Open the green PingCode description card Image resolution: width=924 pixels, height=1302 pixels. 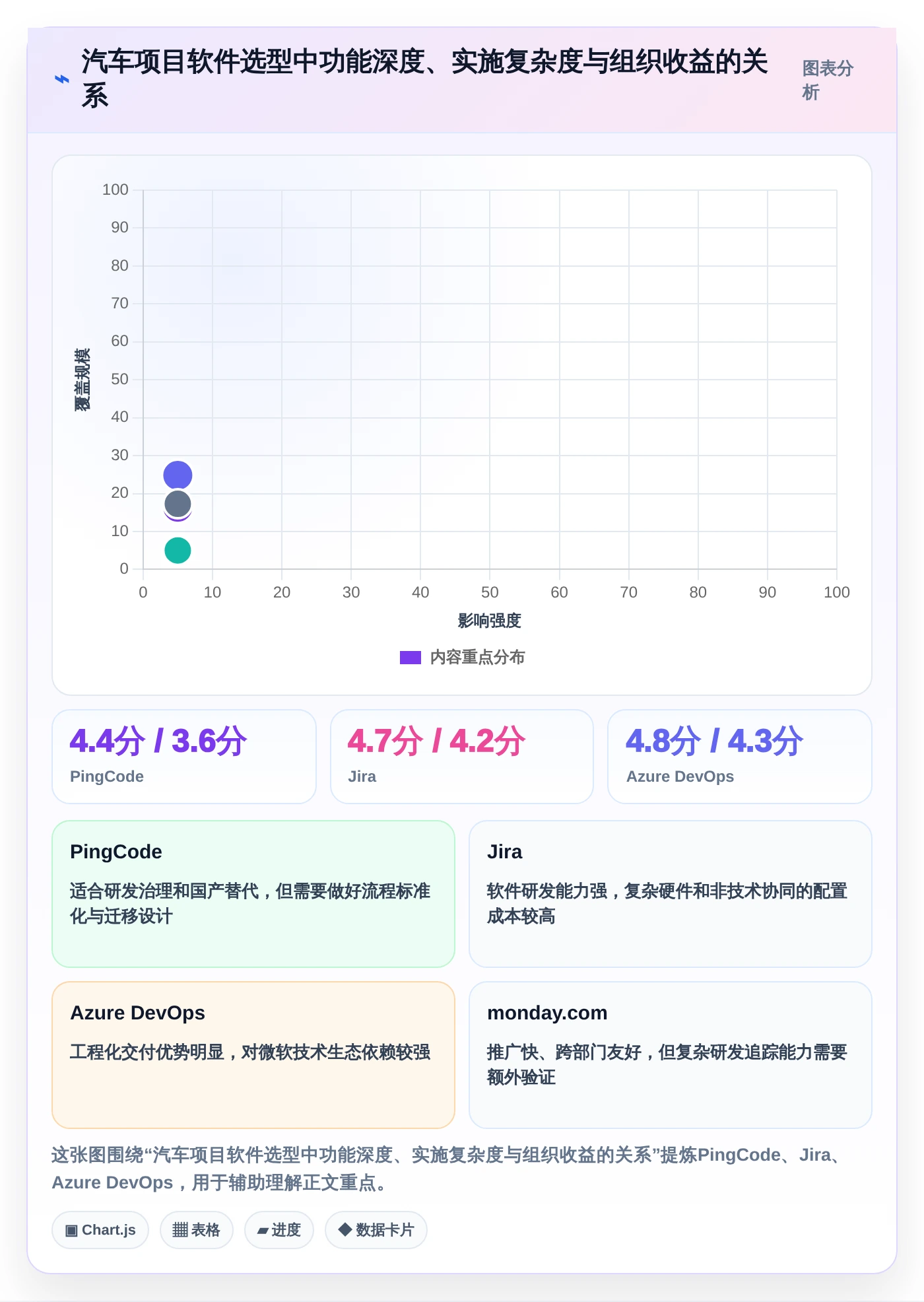[x=253, y=894]
